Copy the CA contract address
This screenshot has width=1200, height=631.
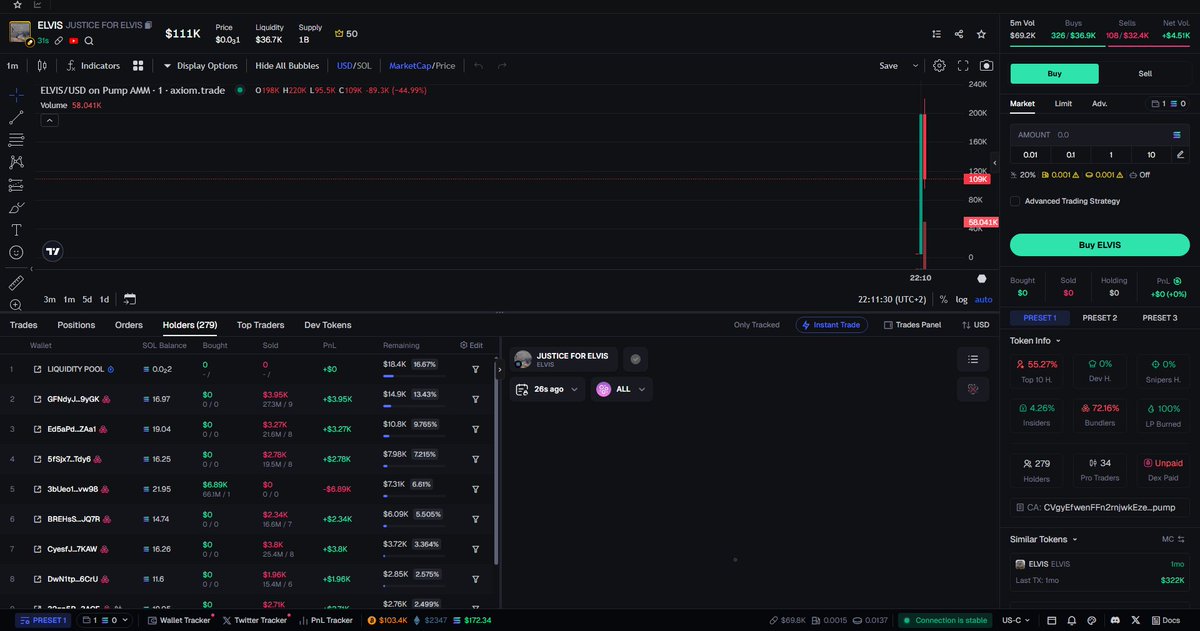tap(1100, 507)
